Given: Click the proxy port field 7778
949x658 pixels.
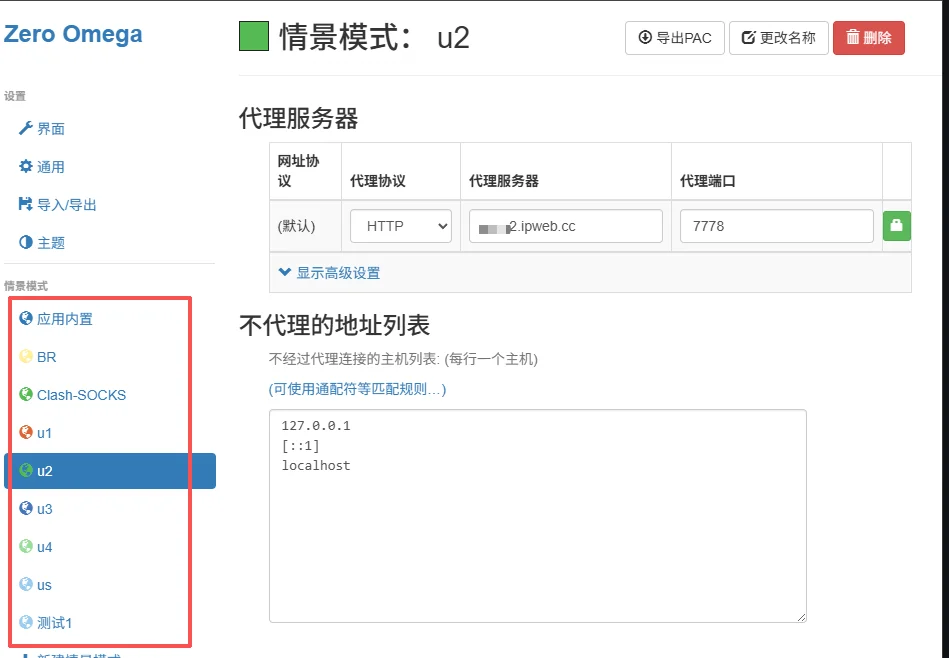Looking at the screenshot, I should pos(777,226).
